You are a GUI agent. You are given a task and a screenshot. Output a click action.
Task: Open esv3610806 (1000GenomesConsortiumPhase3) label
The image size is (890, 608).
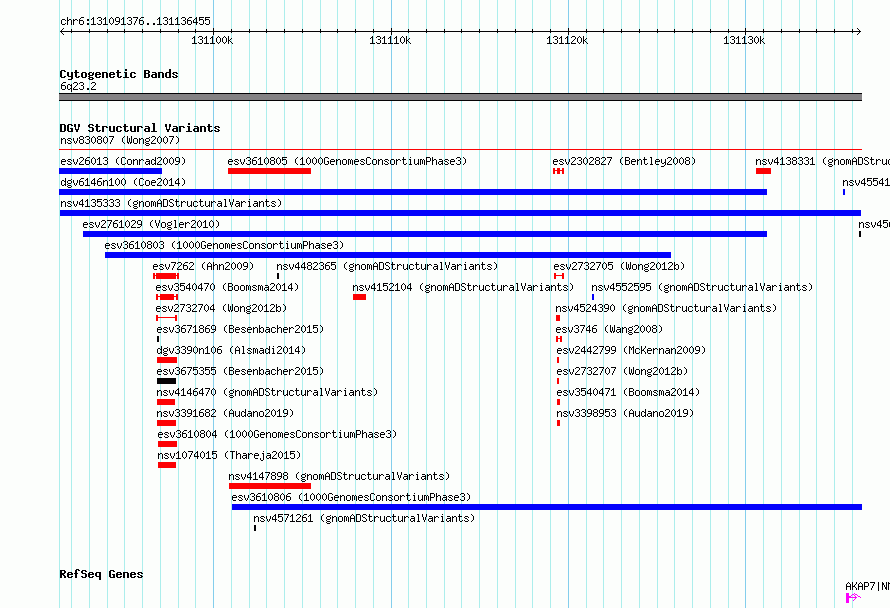click(351, 497)
